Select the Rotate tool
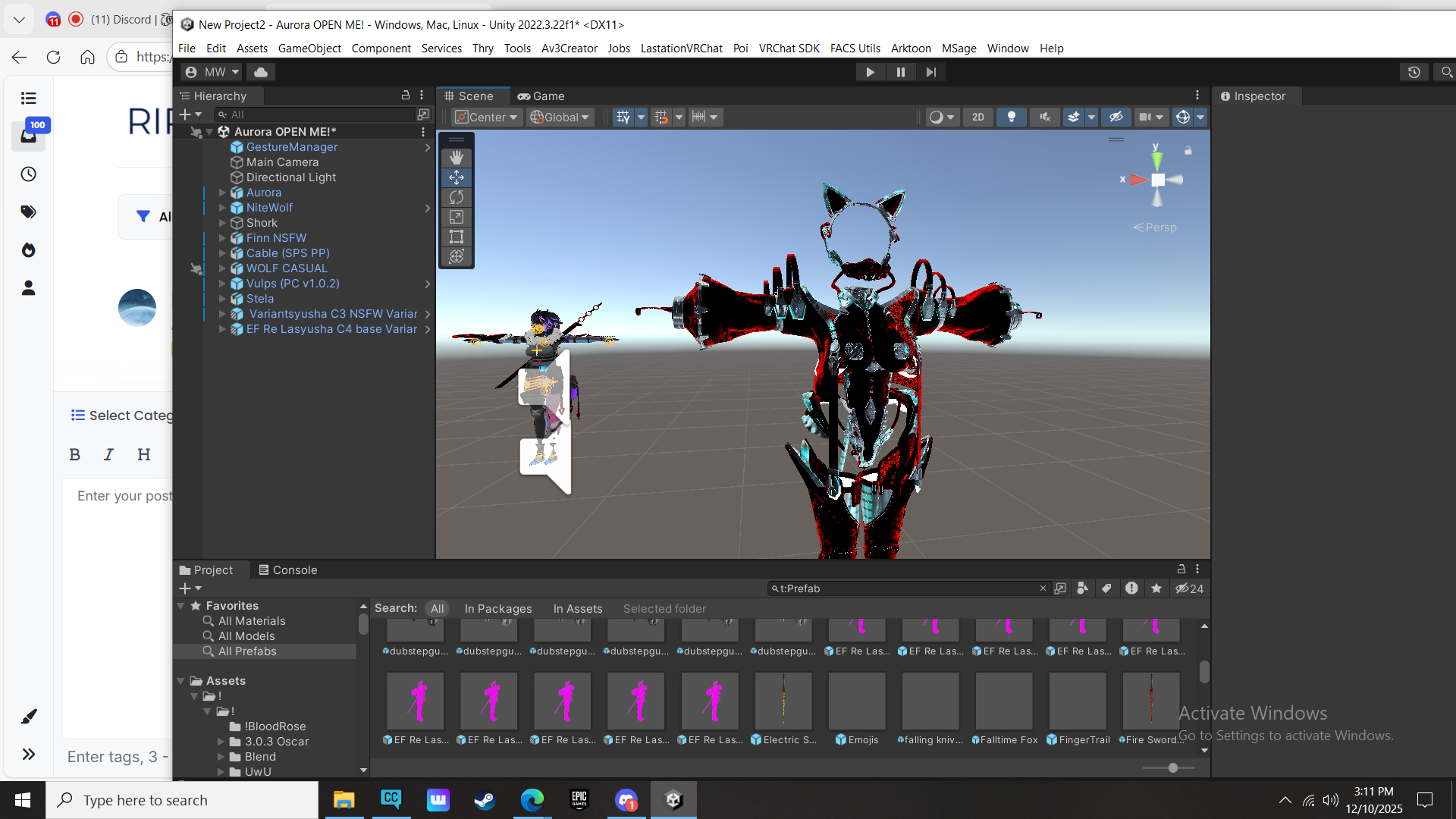 (457, 197)
